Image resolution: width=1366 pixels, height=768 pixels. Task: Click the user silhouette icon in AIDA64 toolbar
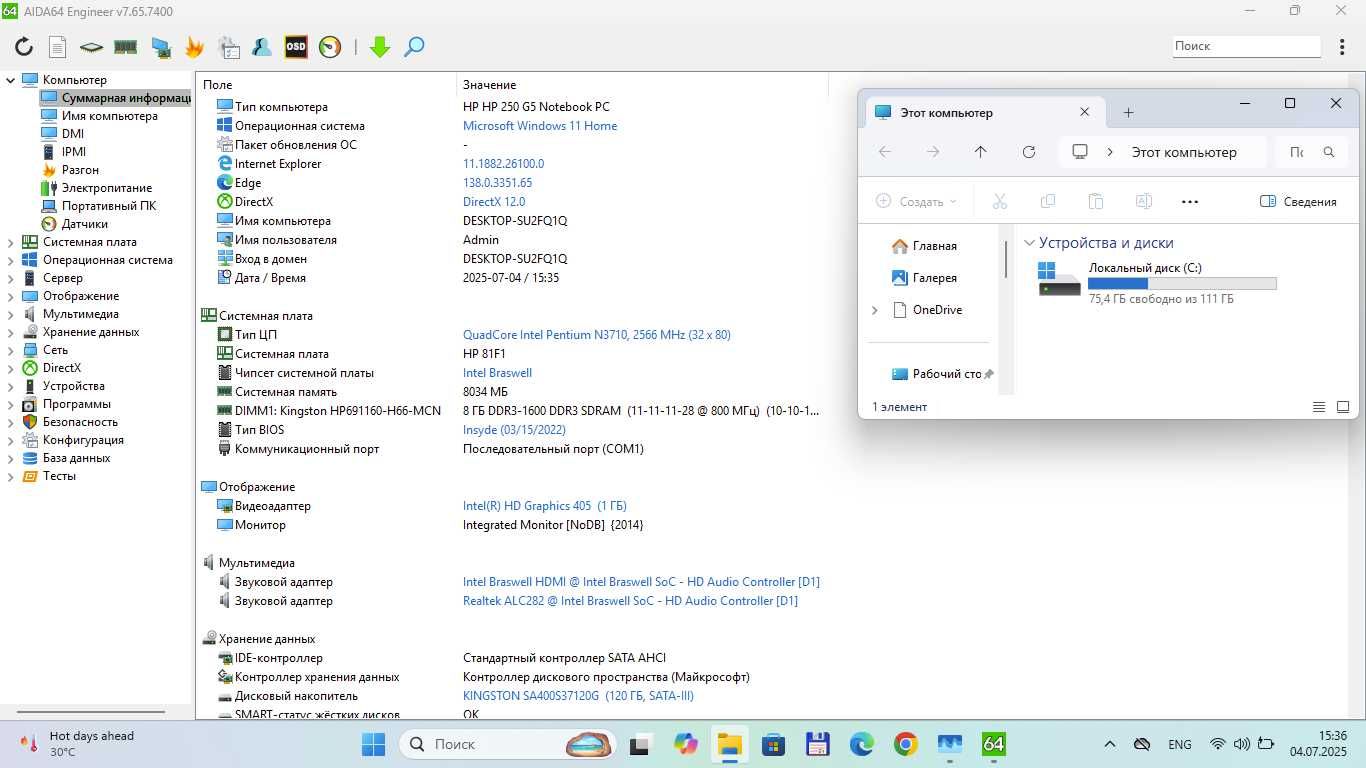pos(262,47)
